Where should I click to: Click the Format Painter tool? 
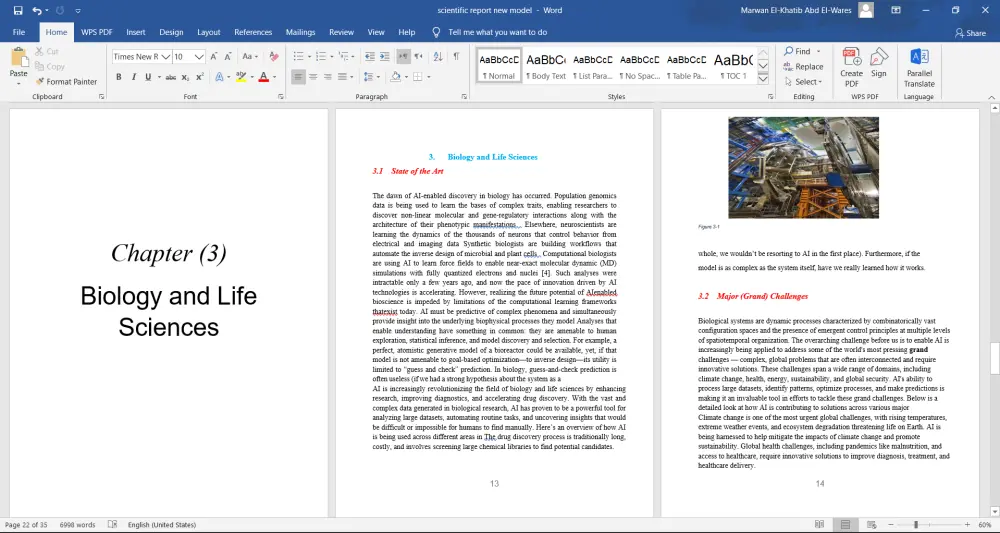(x=66, y=82)
